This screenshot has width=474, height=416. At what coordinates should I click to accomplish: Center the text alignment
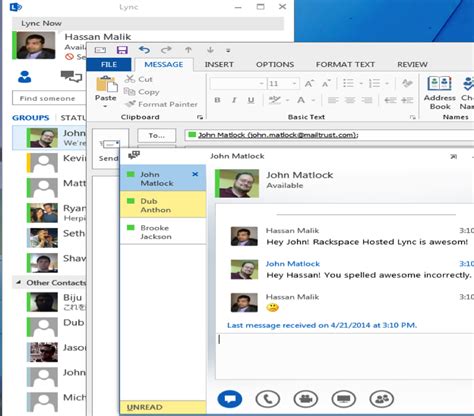coord(350,100)
